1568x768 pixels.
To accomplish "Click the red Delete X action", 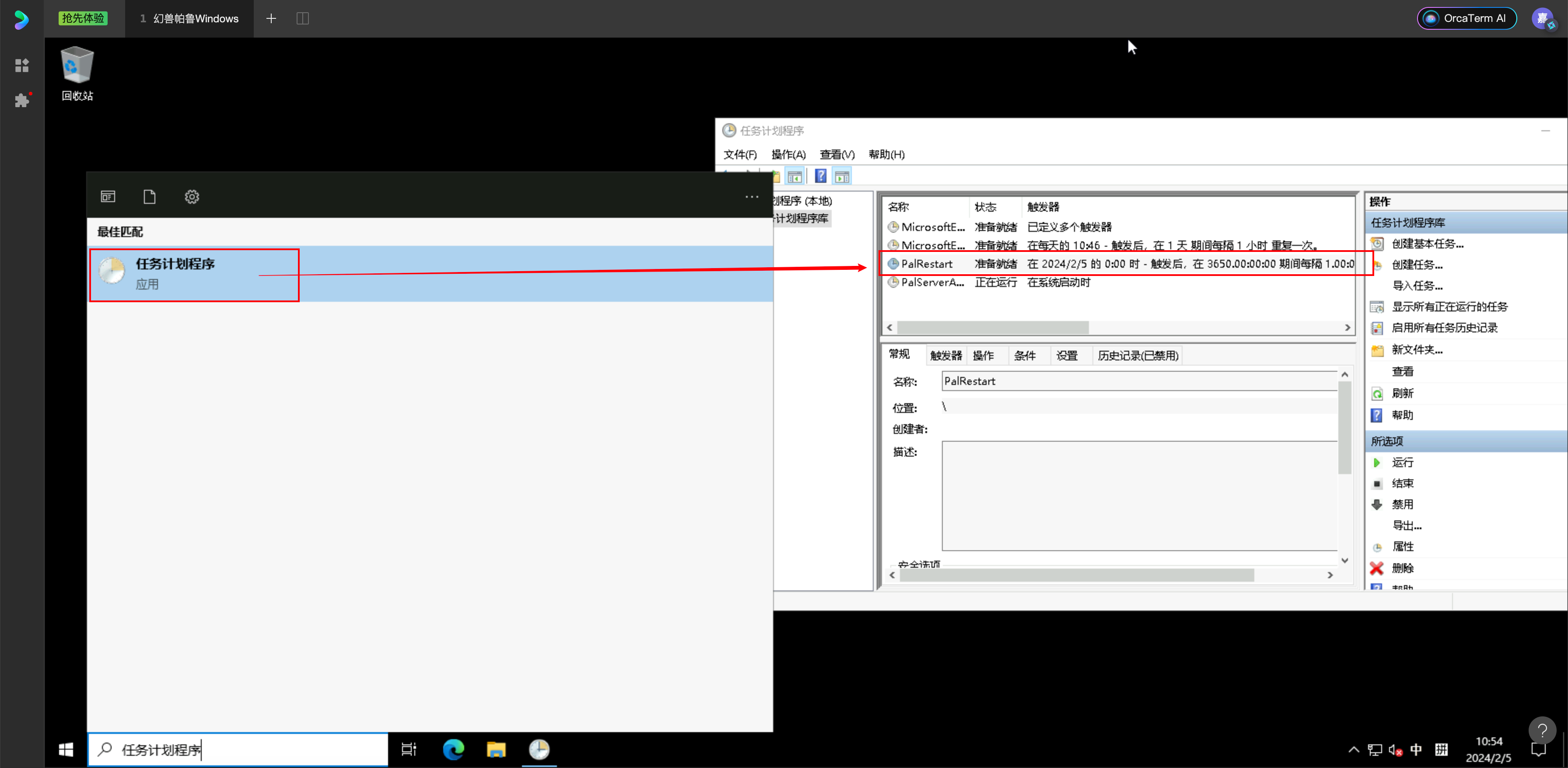I will coord(1377,568).
